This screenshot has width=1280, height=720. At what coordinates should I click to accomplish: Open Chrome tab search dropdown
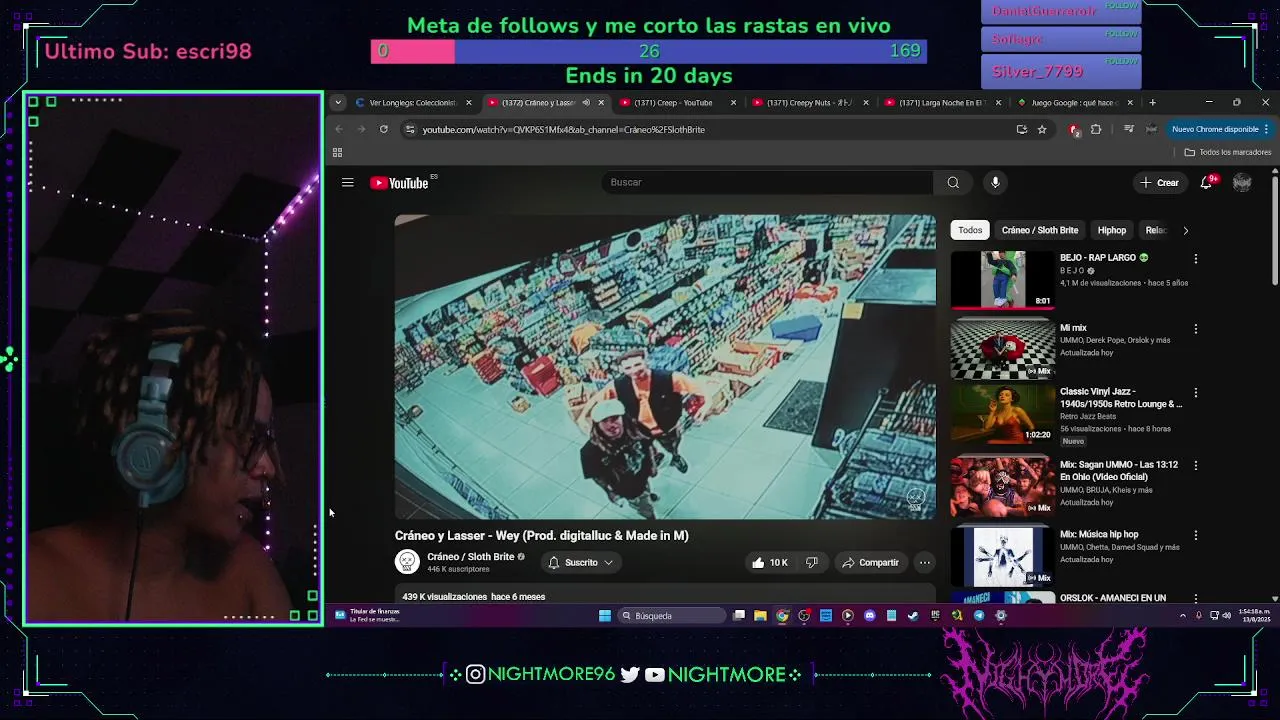click(338, 102)
